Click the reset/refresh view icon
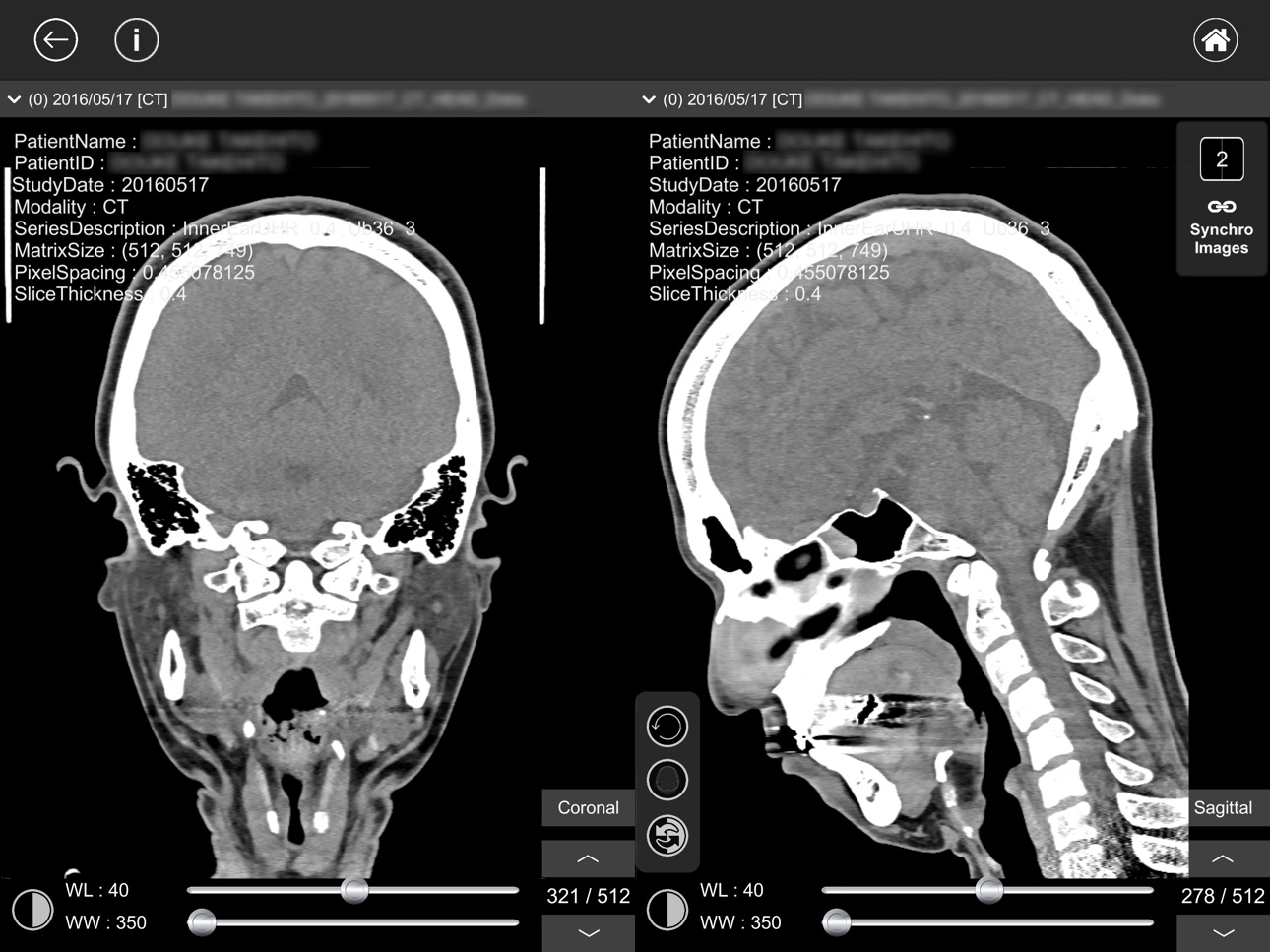 tap(667, 836)
